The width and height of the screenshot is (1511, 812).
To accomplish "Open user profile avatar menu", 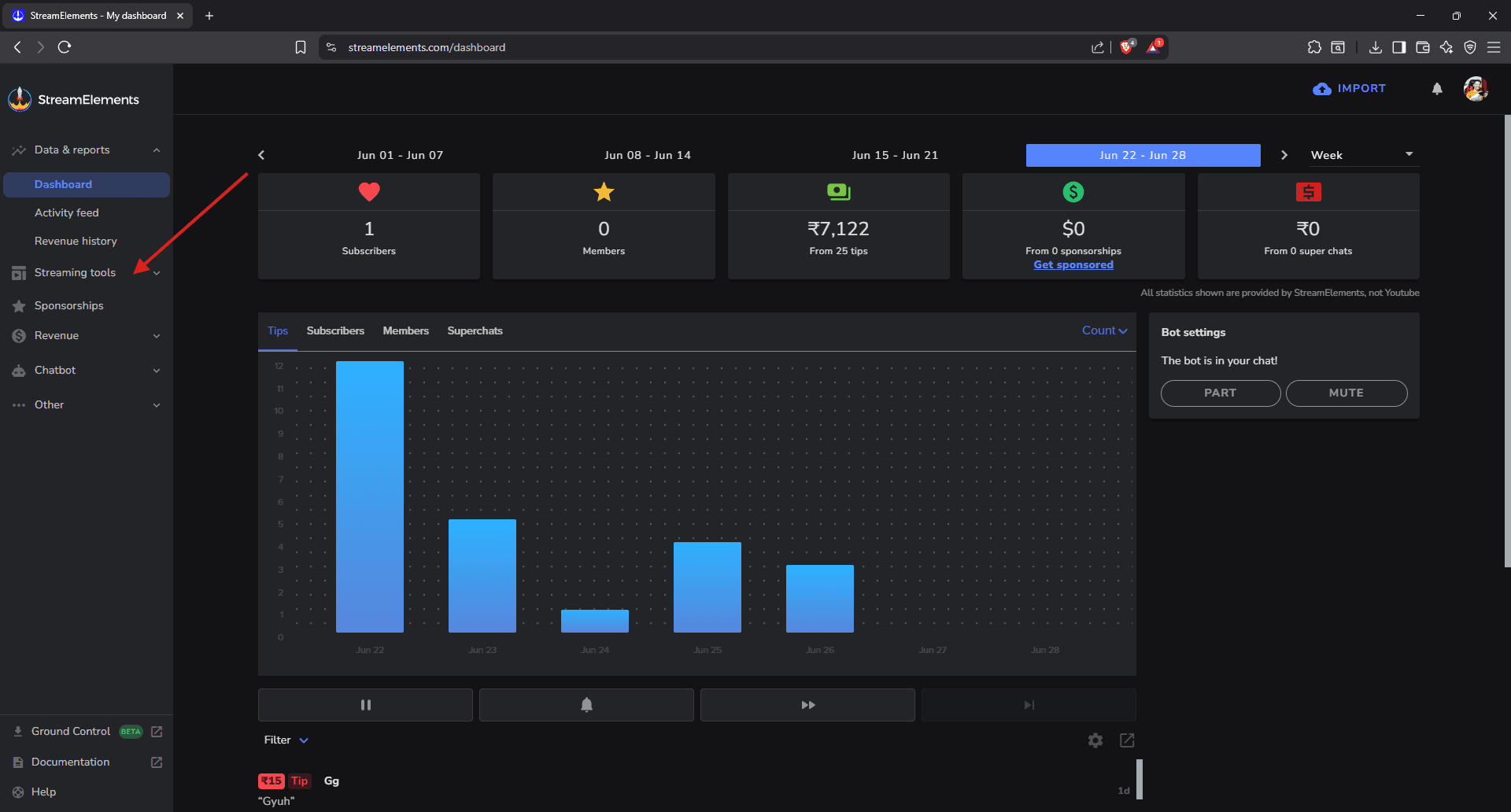I will click(1475, 89).
